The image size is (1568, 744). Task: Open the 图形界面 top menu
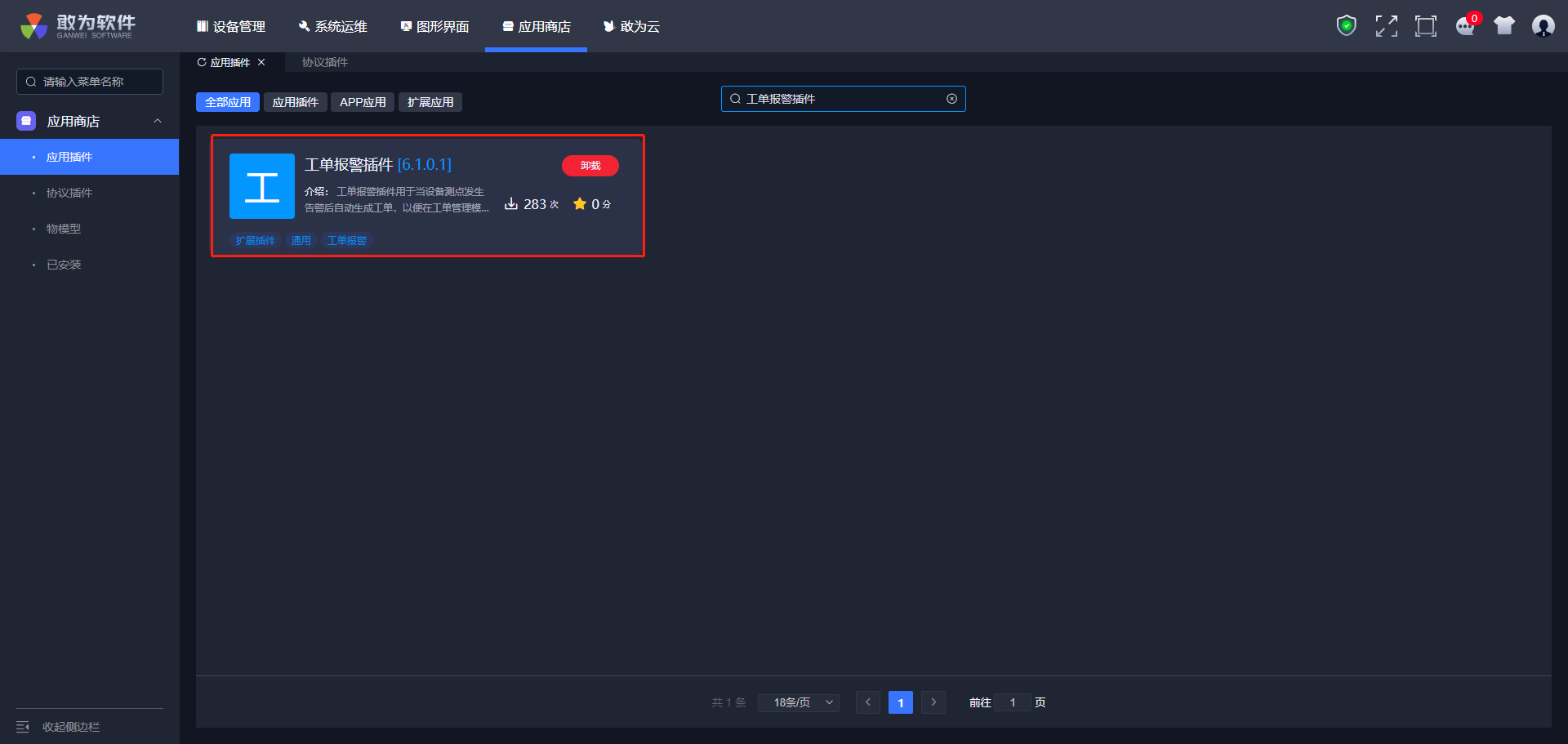click(434, 26)
